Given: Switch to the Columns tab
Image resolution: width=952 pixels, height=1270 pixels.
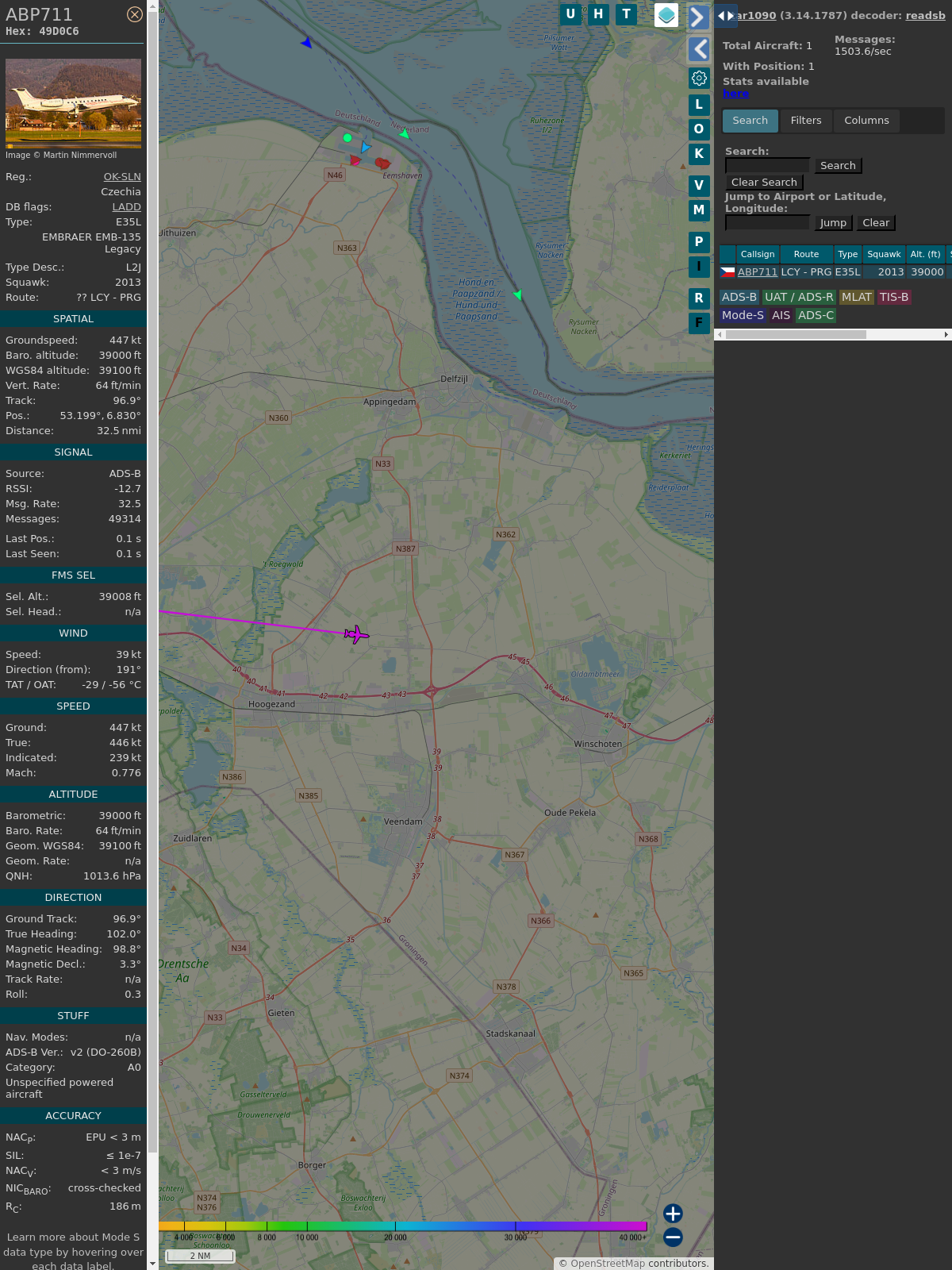Looking at the screenshot, I should (x=866, y=121).
